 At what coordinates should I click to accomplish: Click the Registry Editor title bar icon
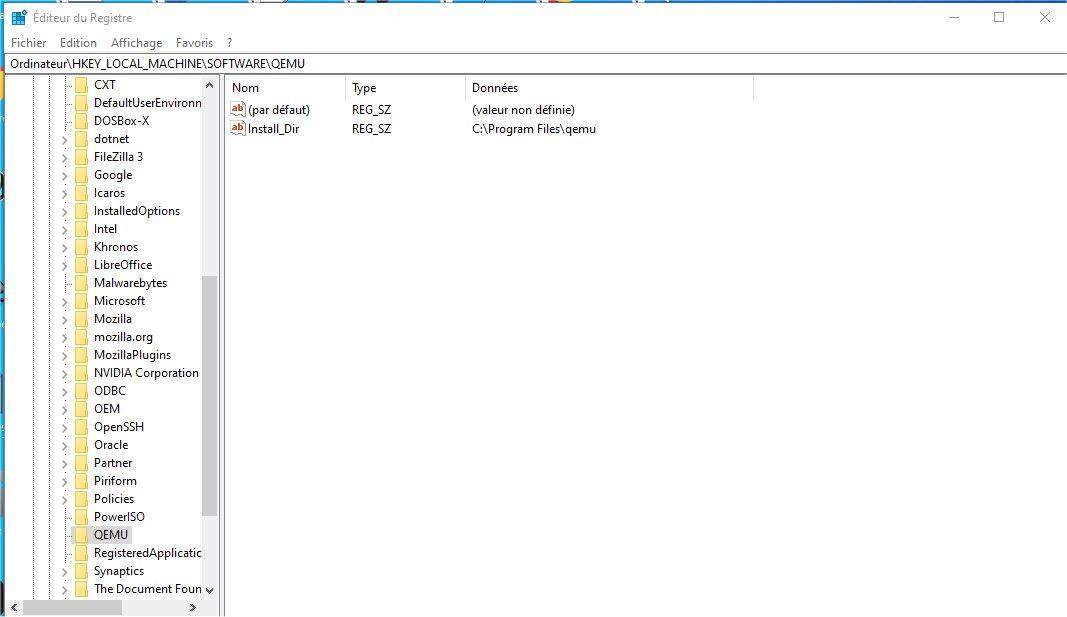click(19, 17)
